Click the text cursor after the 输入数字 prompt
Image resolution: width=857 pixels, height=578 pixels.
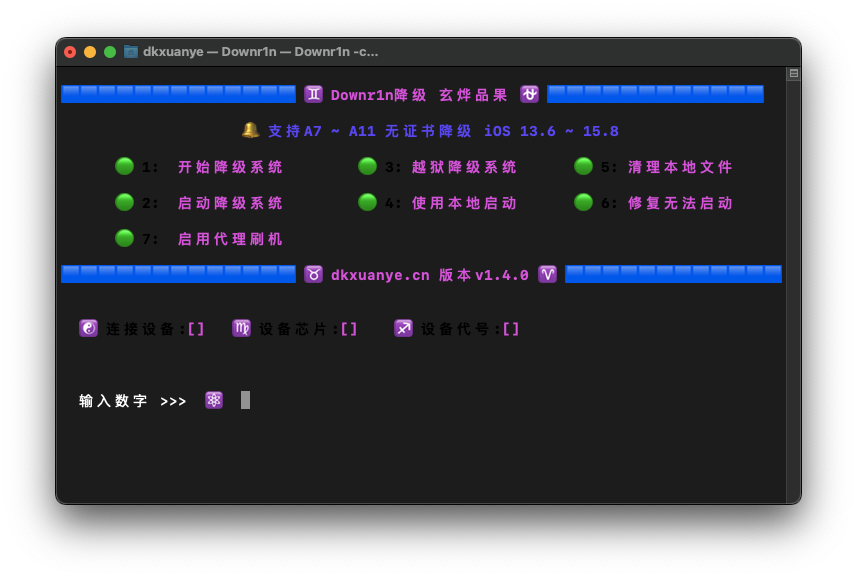245,400
